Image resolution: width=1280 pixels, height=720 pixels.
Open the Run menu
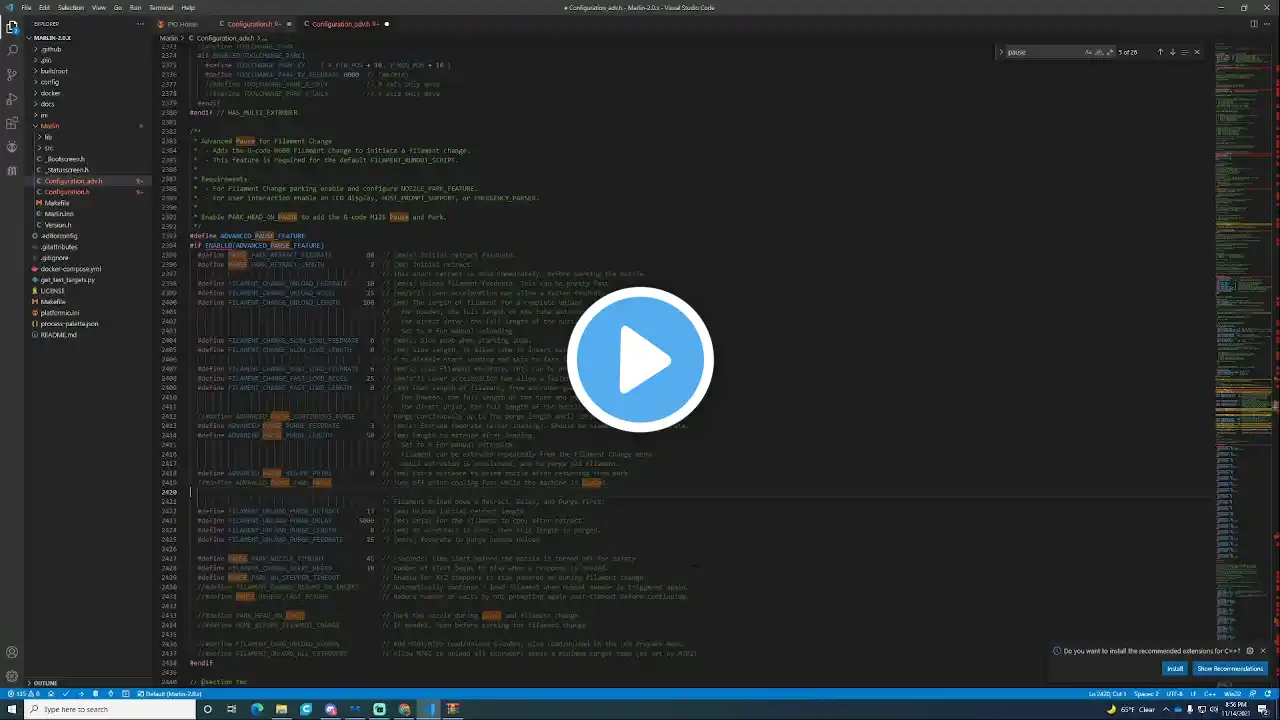point(135,7)
